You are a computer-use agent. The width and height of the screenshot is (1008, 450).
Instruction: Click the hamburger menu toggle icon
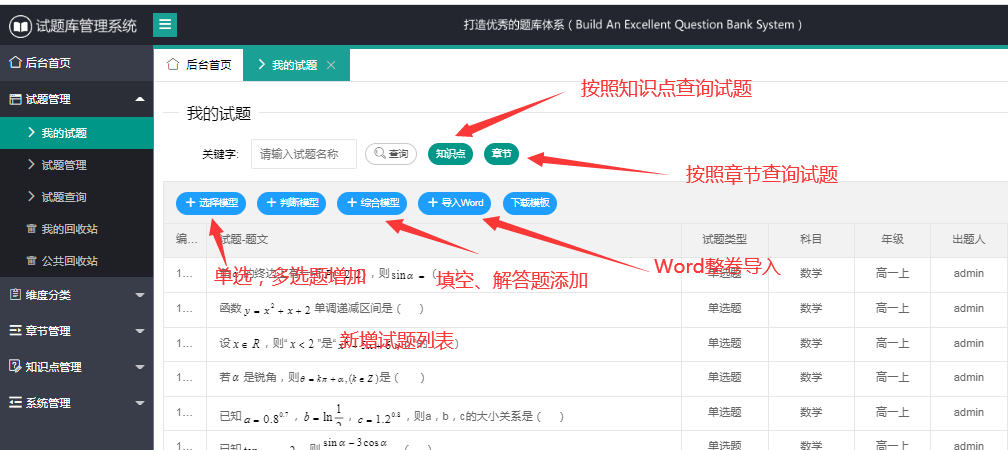(x=165, y=25)
